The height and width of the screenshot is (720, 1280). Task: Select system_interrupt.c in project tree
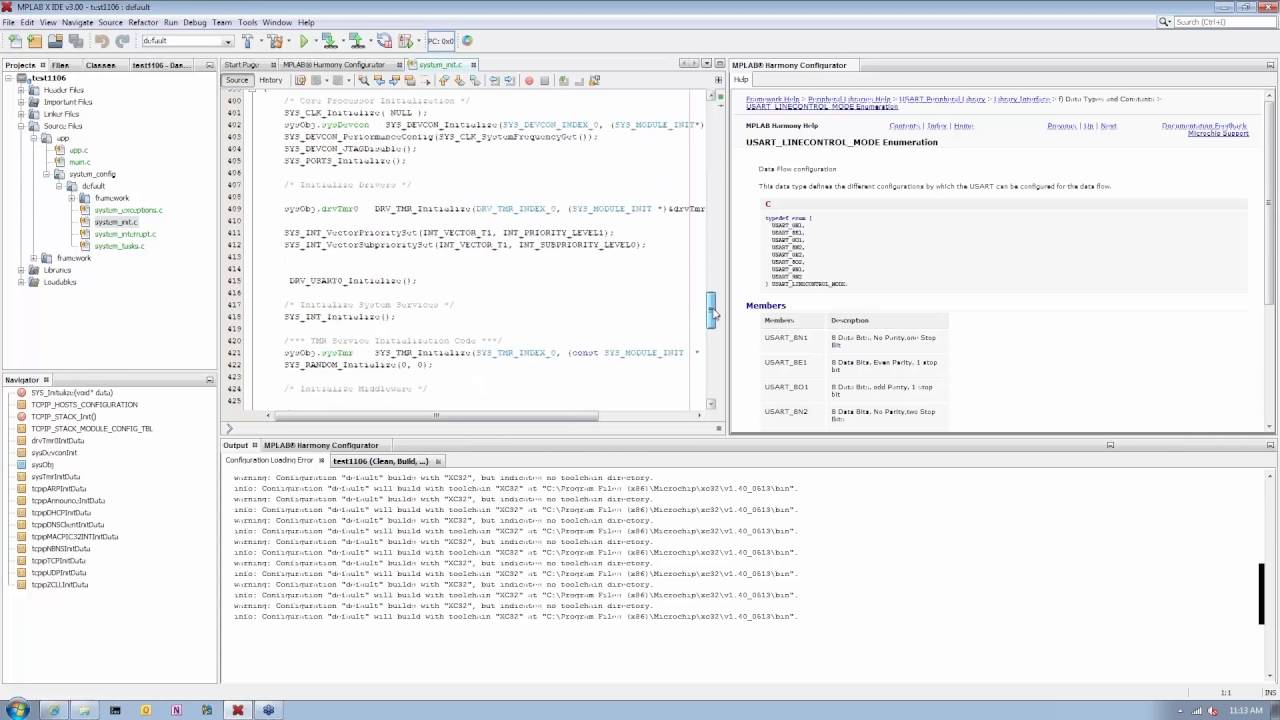pyautogui.click(x=125, y=234)
